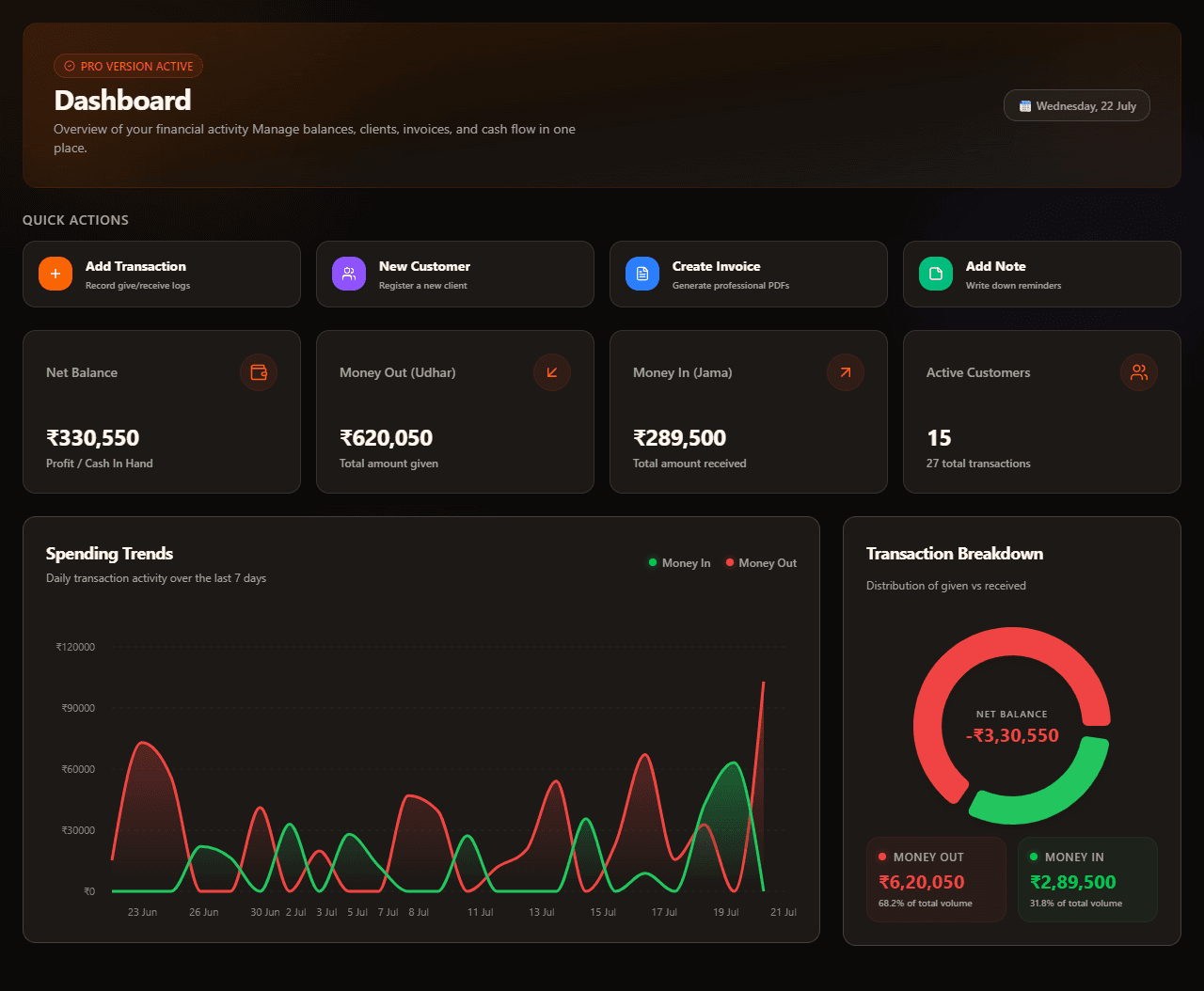1204x991 pixels.
Task: Open the Money In (Jama) card
Action: 749,412
